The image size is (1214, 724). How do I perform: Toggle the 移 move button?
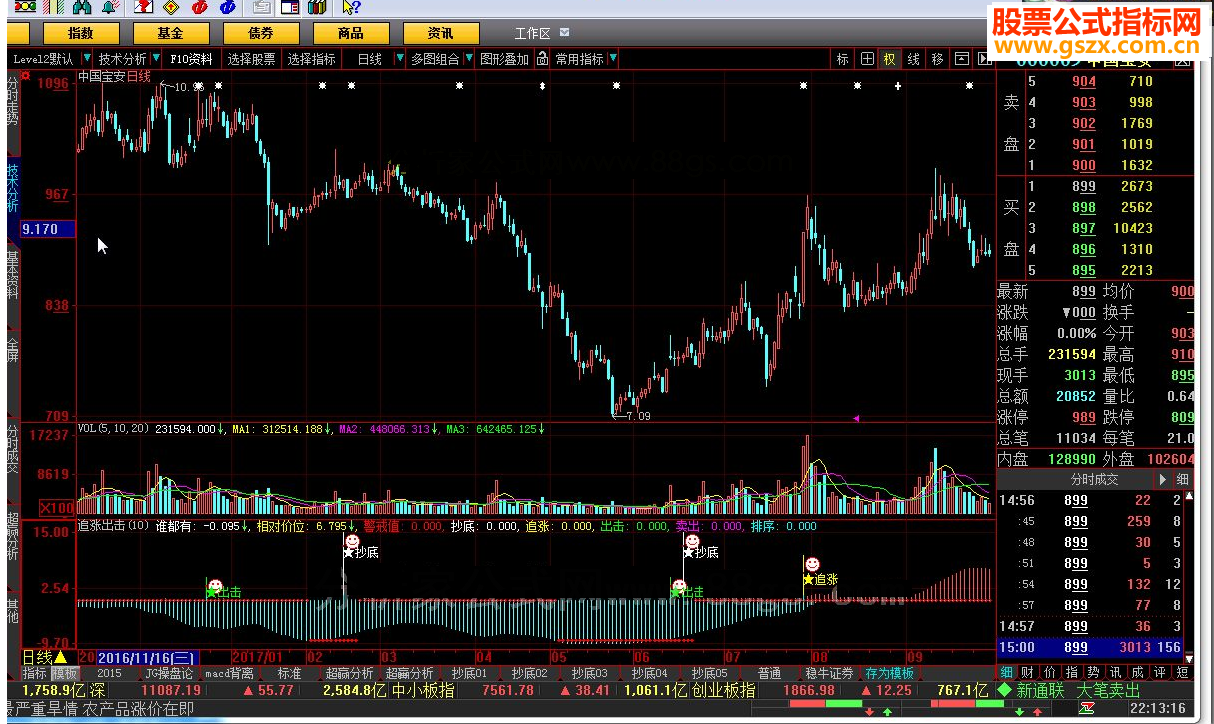click(937, 59)
